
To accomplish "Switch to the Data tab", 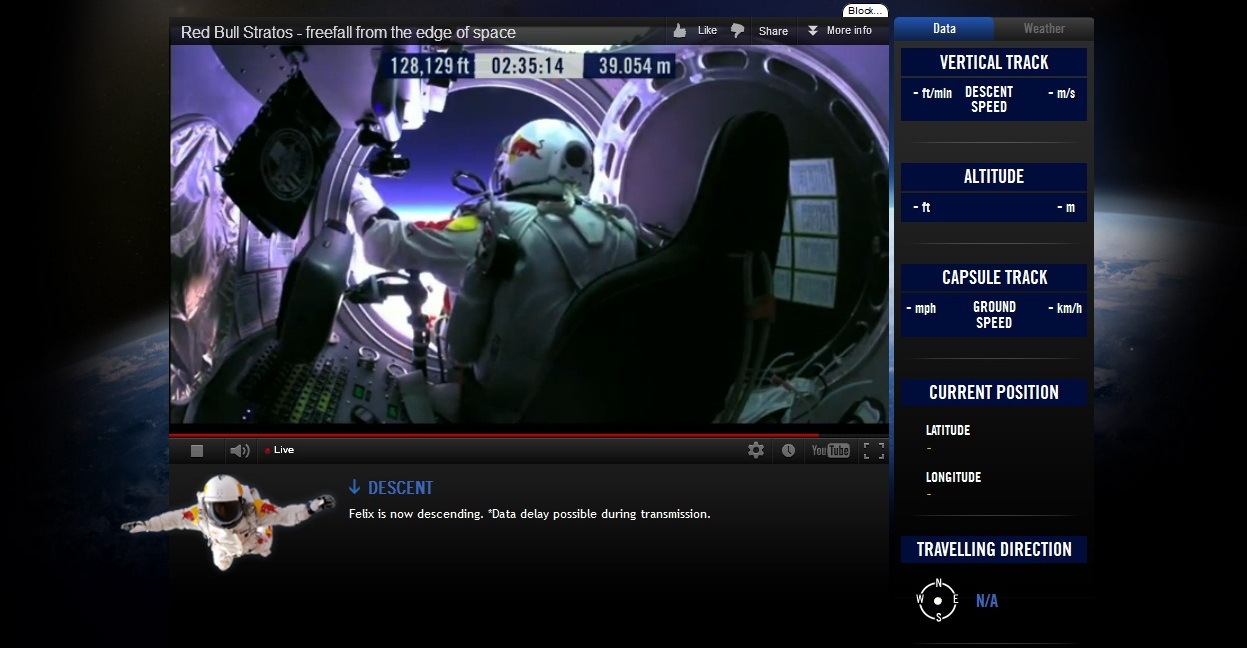I will pos(944,28).
